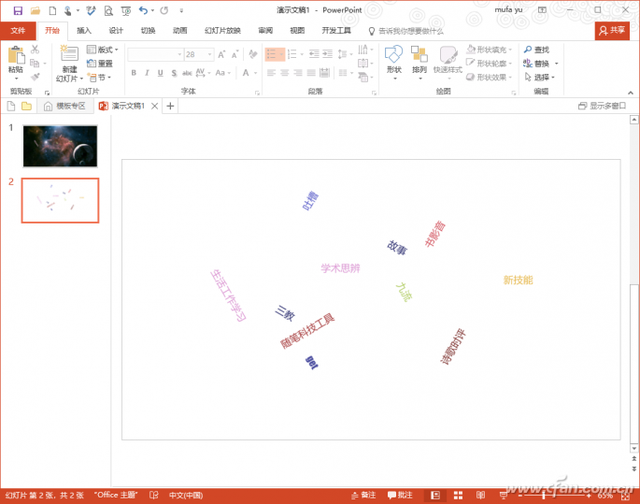
Task: Click the Redo icon in title bar
Action: 164,11
